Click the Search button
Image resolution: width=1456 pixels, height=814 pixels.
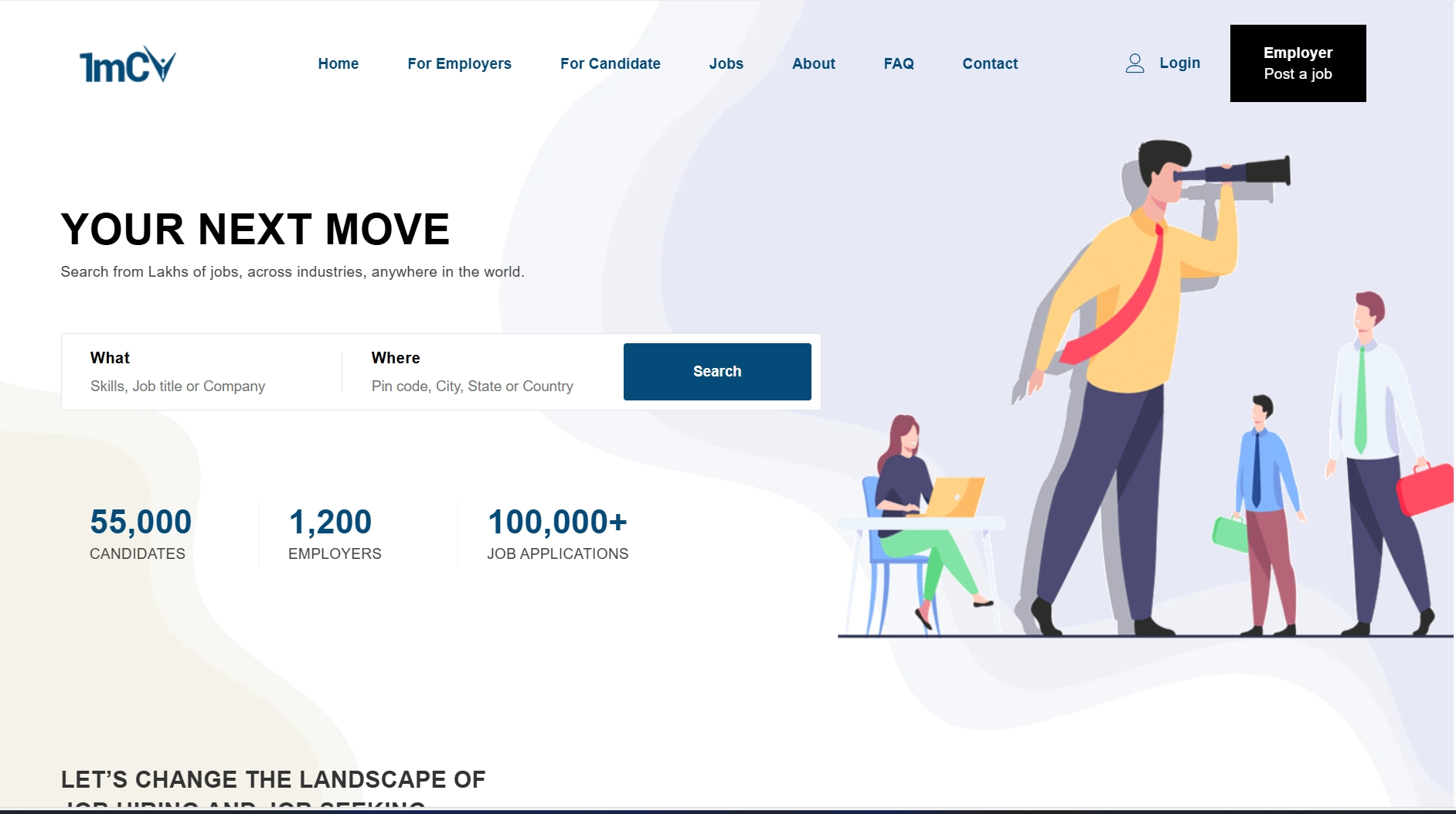pyautogui.click(x=716, y=372)
